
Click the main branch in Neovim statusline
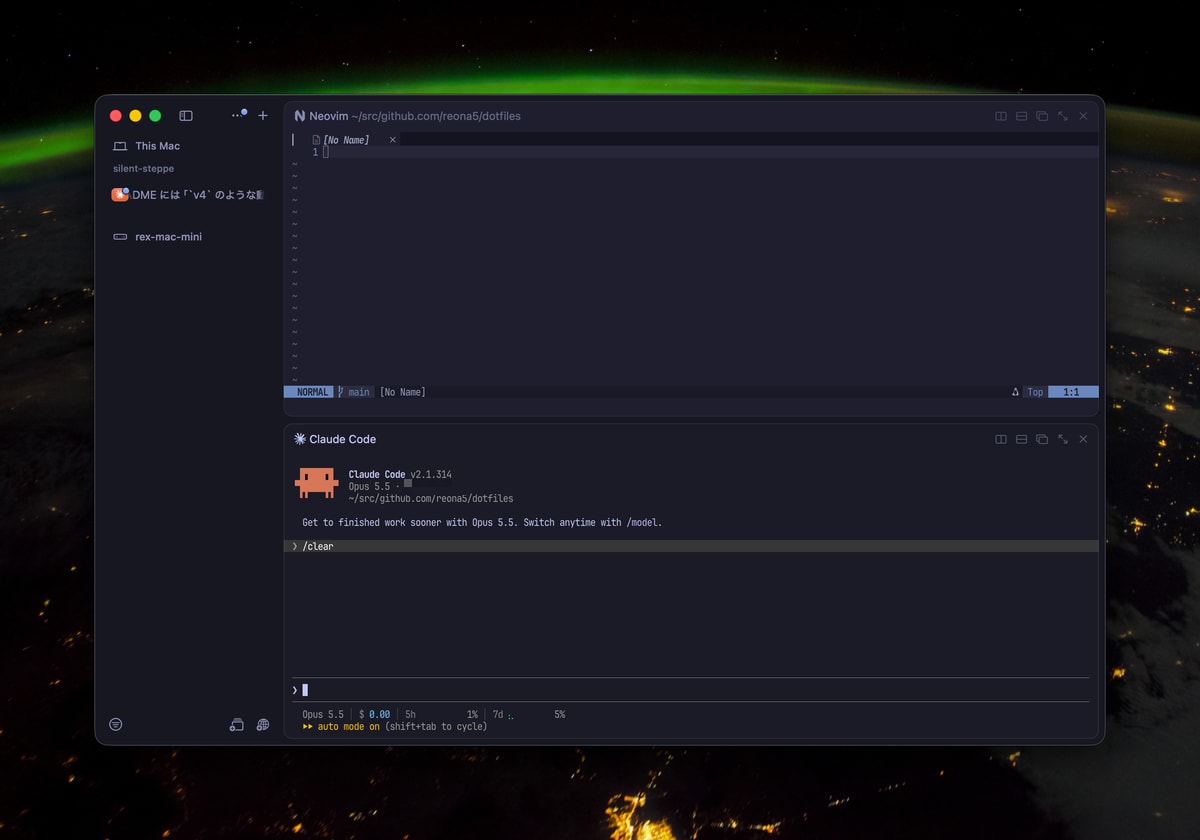(354, 392)
